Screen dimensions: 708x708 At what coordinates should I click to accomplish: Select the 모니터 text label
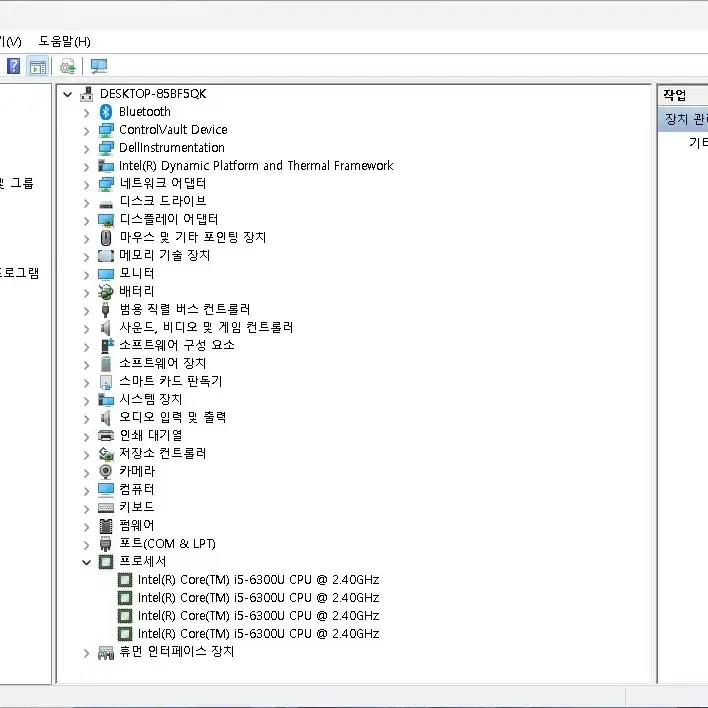pos(137,273)
